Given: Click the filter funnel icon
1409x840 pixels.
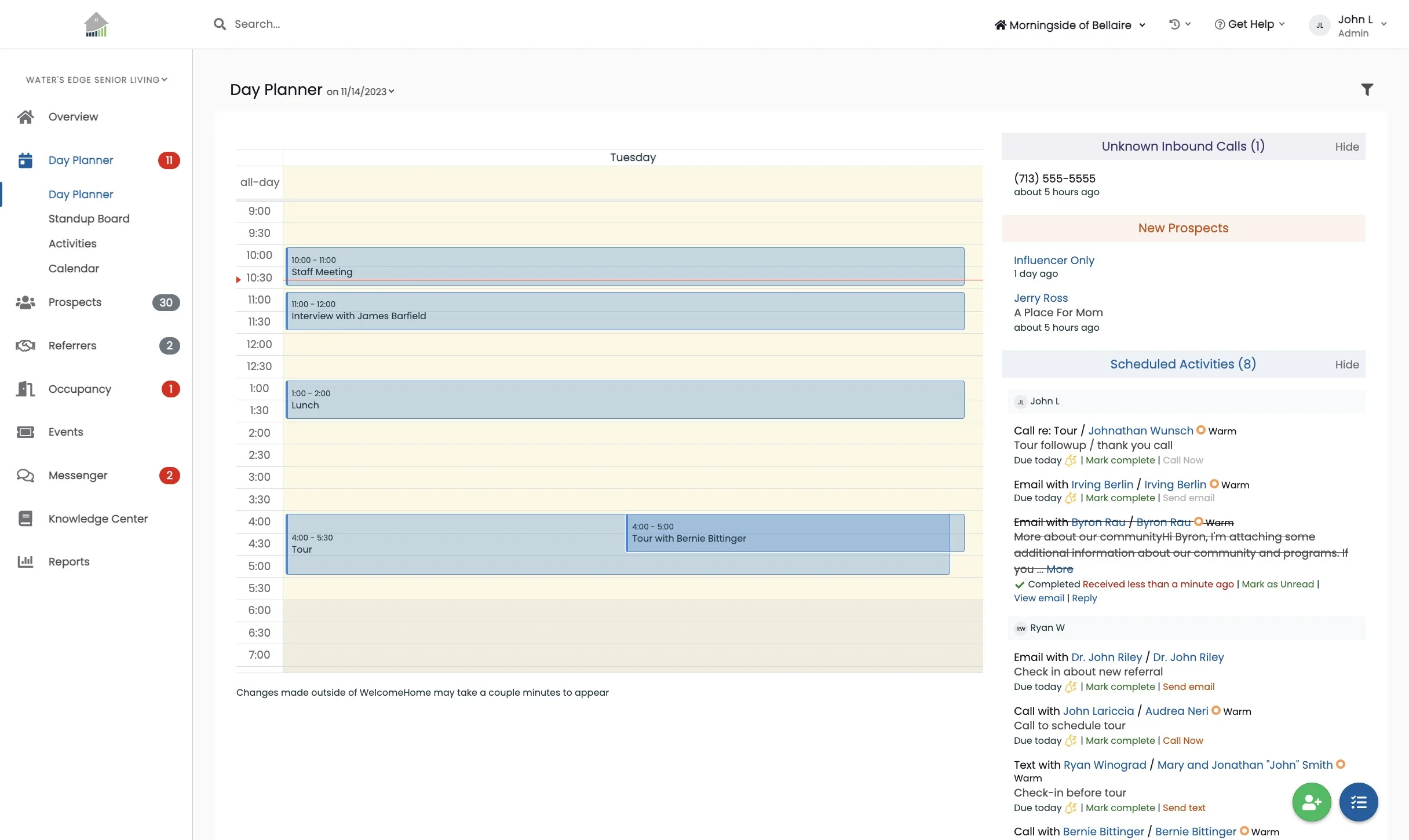Looking at the screenshot, I should (1367, 90).
